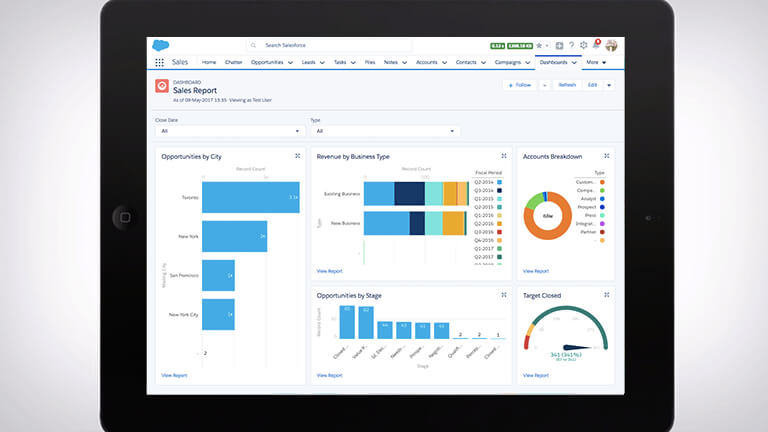Open the user profile avatar
The height and width of the screenshot is (432, 768).
[x=611, y=45]
